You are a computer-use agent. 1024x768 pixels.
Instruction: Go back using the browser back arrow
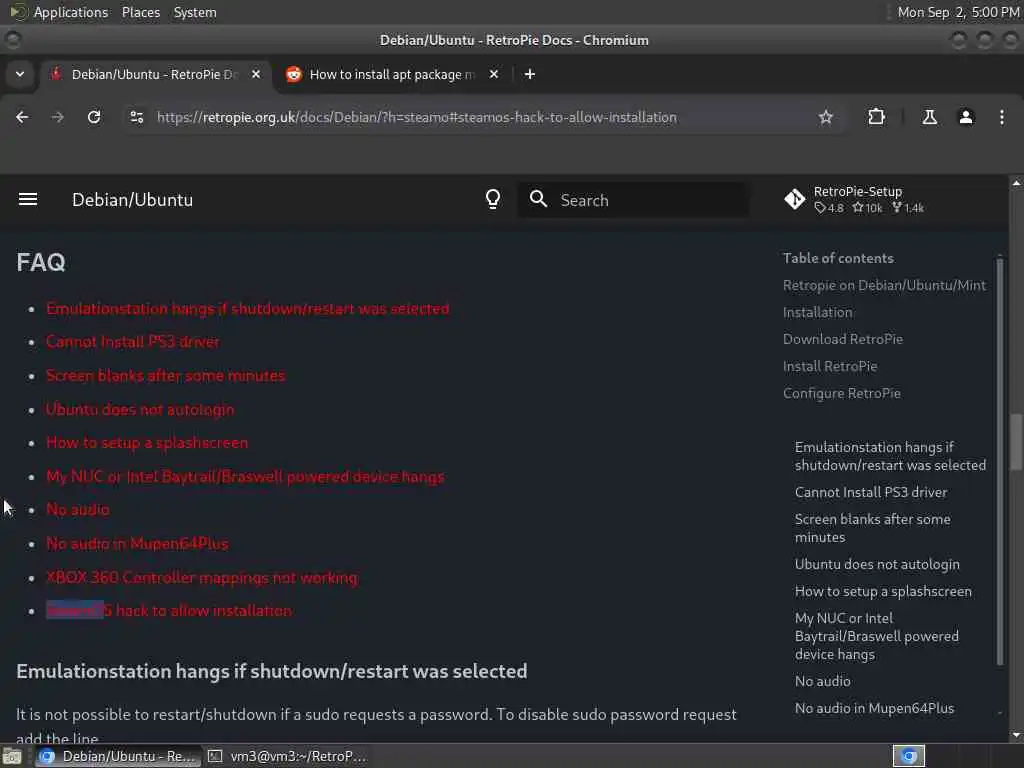pyautogui.click(x=22, y=117)
